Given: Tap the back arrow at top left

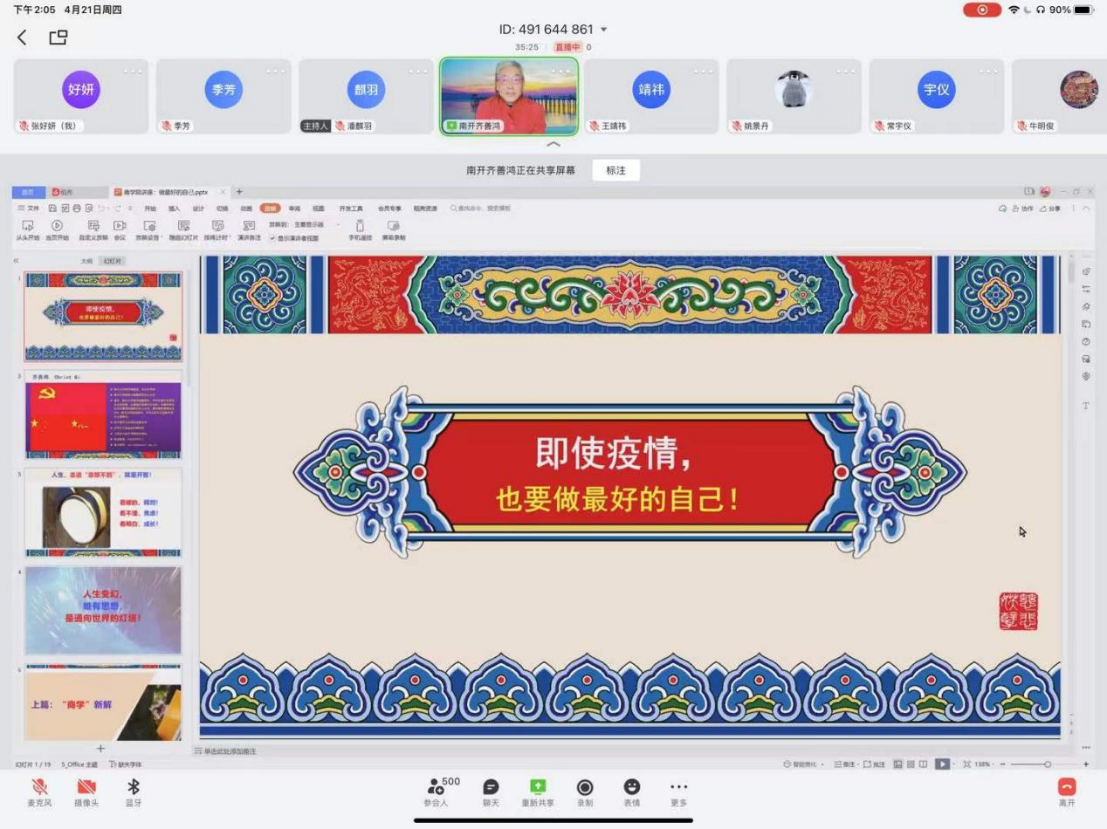Looking at the screenshot, I should (22, 38).
